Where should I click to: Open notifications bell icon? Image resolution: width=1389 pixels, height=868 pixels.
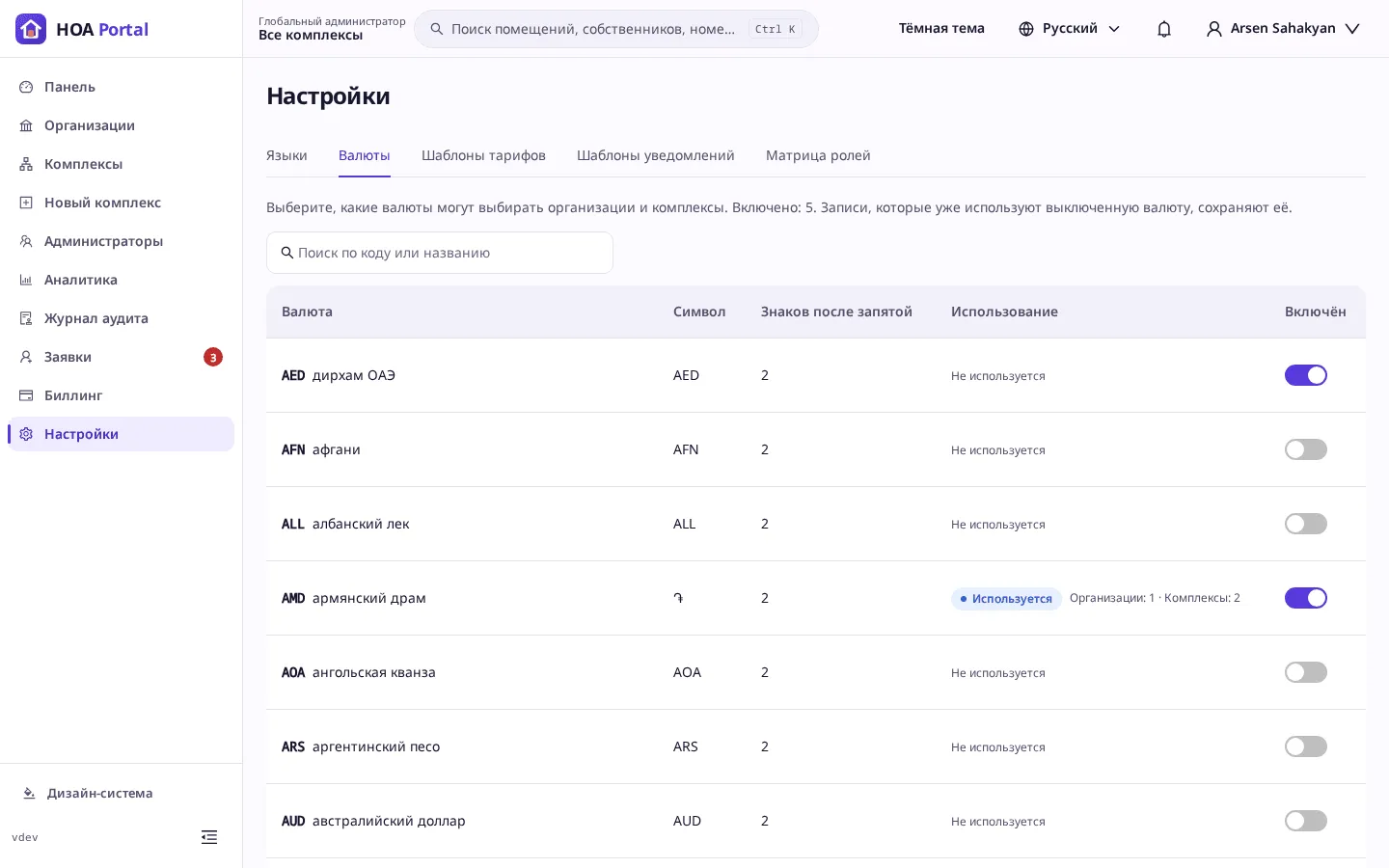tap(1164, 29)
